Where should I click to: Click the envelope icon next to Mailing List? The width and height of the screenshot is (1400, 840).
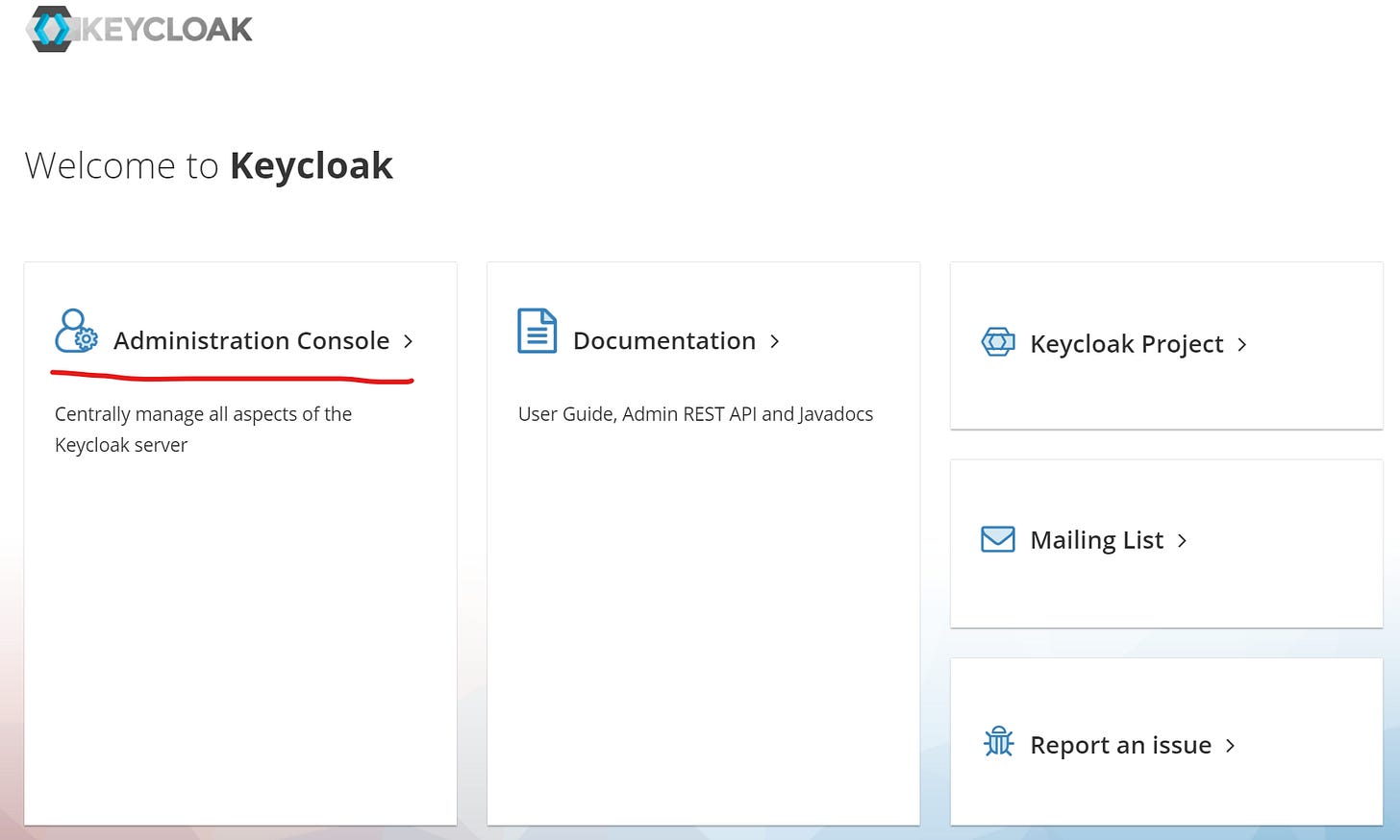[997, 539]
